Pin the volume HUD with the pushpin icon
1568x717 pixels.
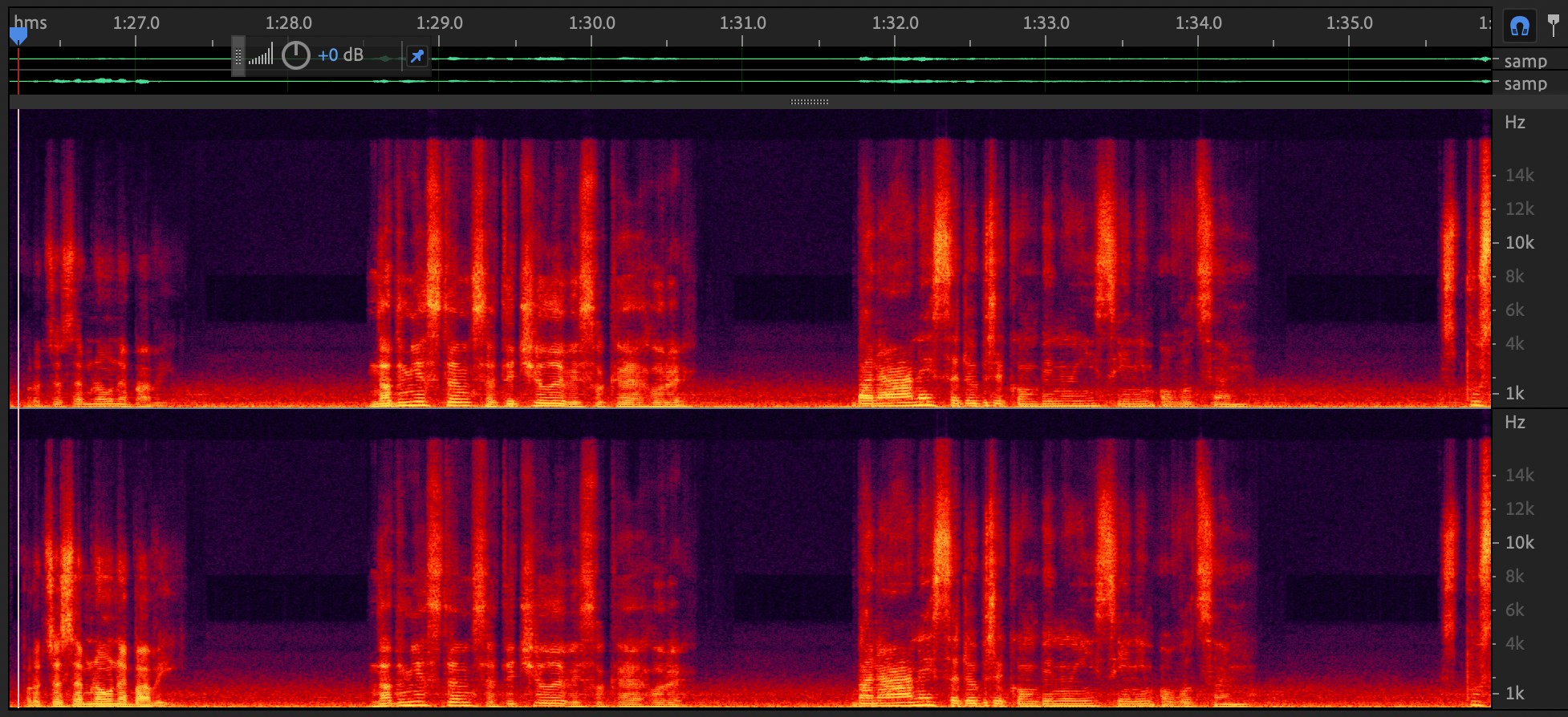416,56
